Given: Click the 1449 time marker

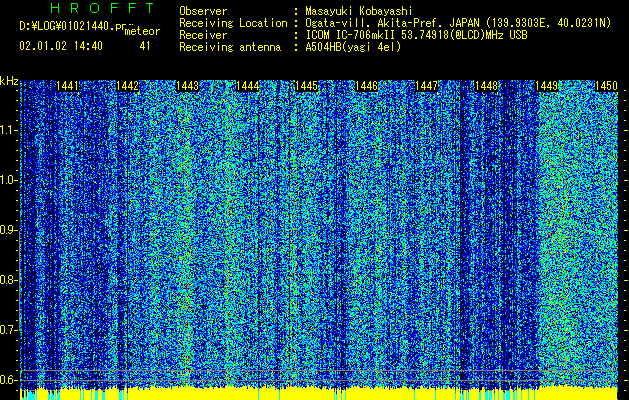Looking at the screenshot, I should click(546, 86).
